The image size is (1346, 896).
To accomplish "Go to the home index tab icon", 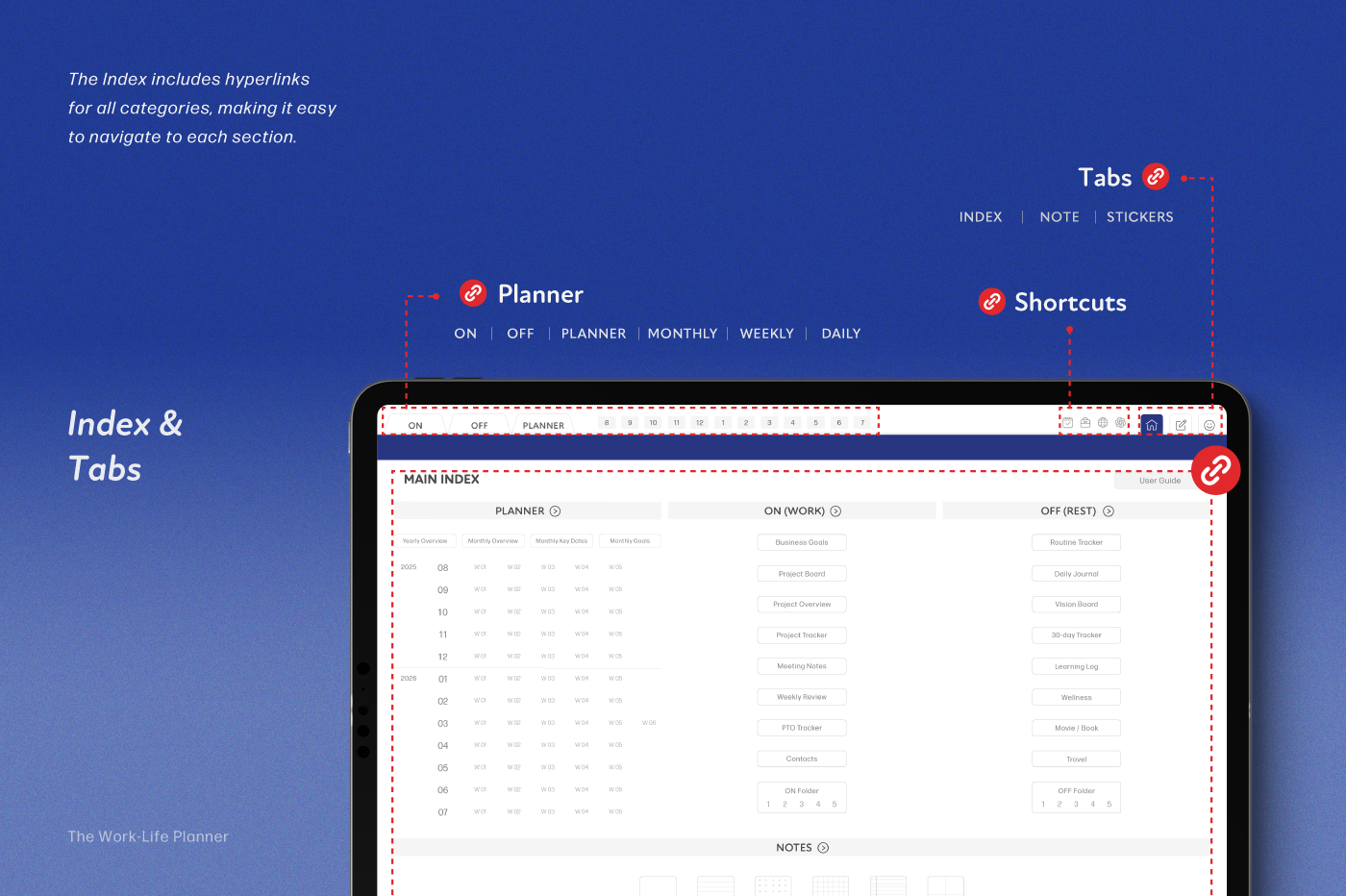I will click(x=1152, y=424).
